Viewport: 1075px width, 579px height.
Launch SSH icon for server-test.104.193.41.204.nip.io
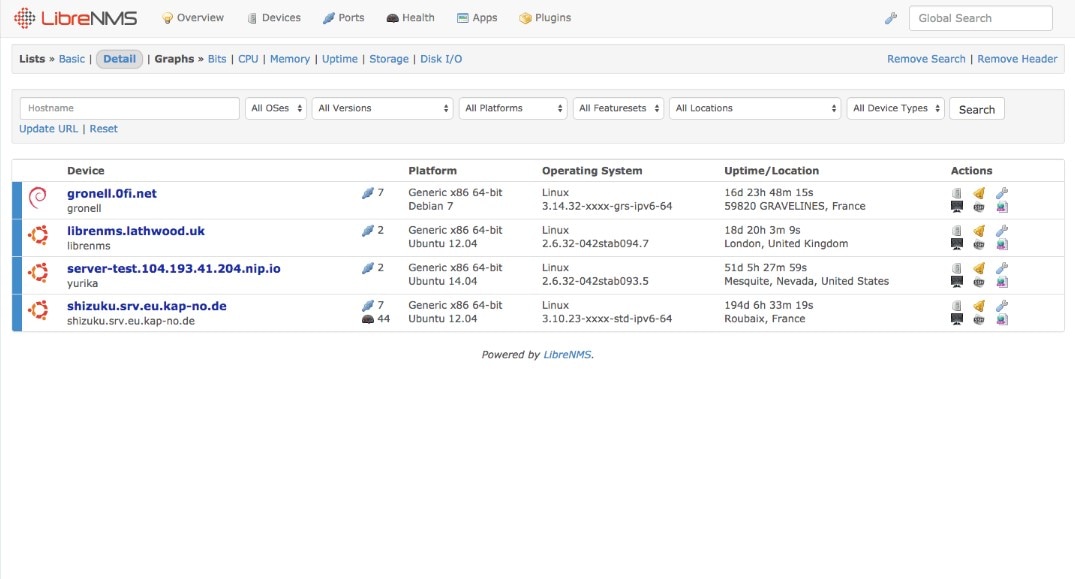click(x=979, y=282)
